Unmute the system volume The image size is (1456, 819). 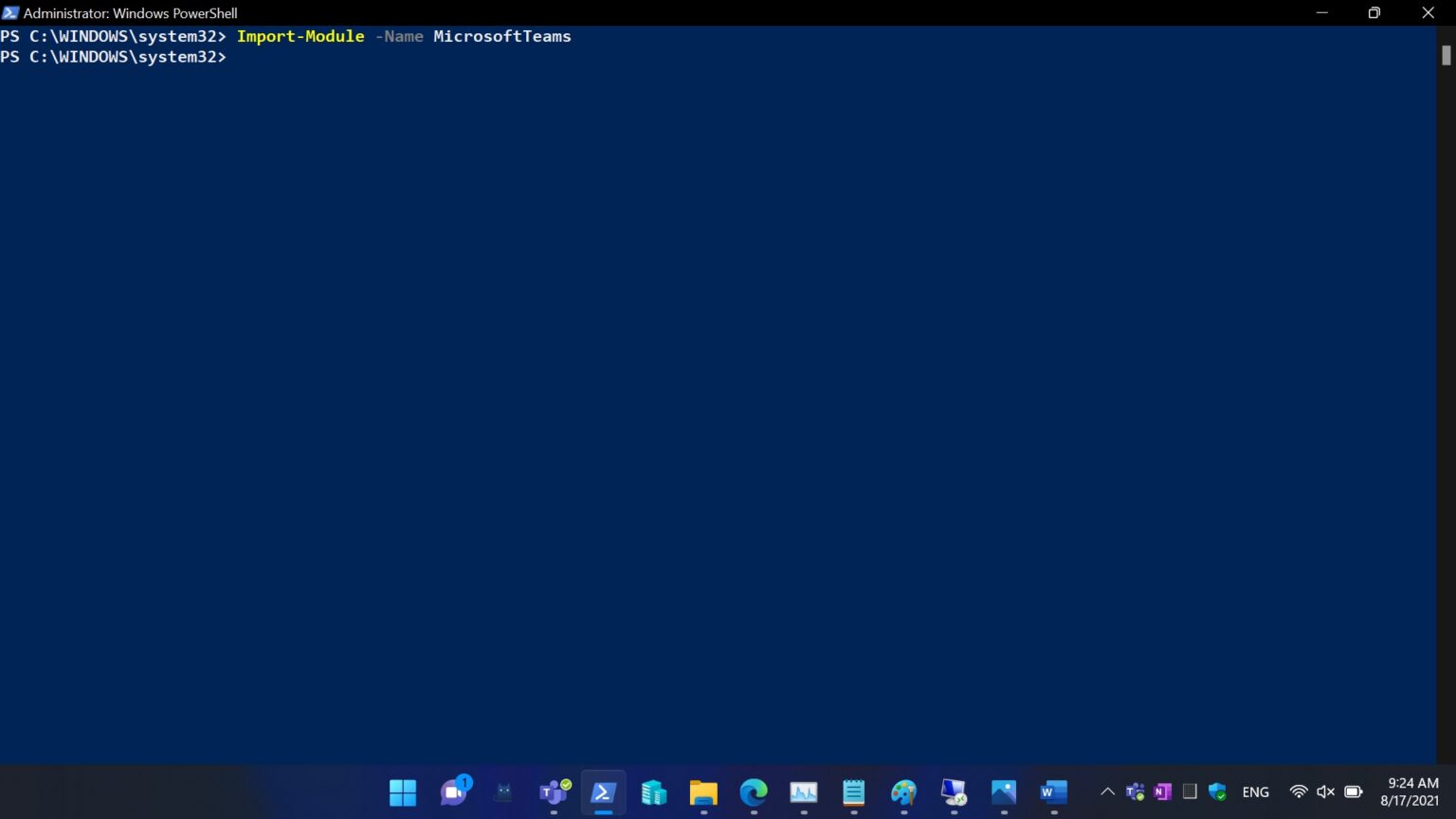click(x=1324, y=792)
